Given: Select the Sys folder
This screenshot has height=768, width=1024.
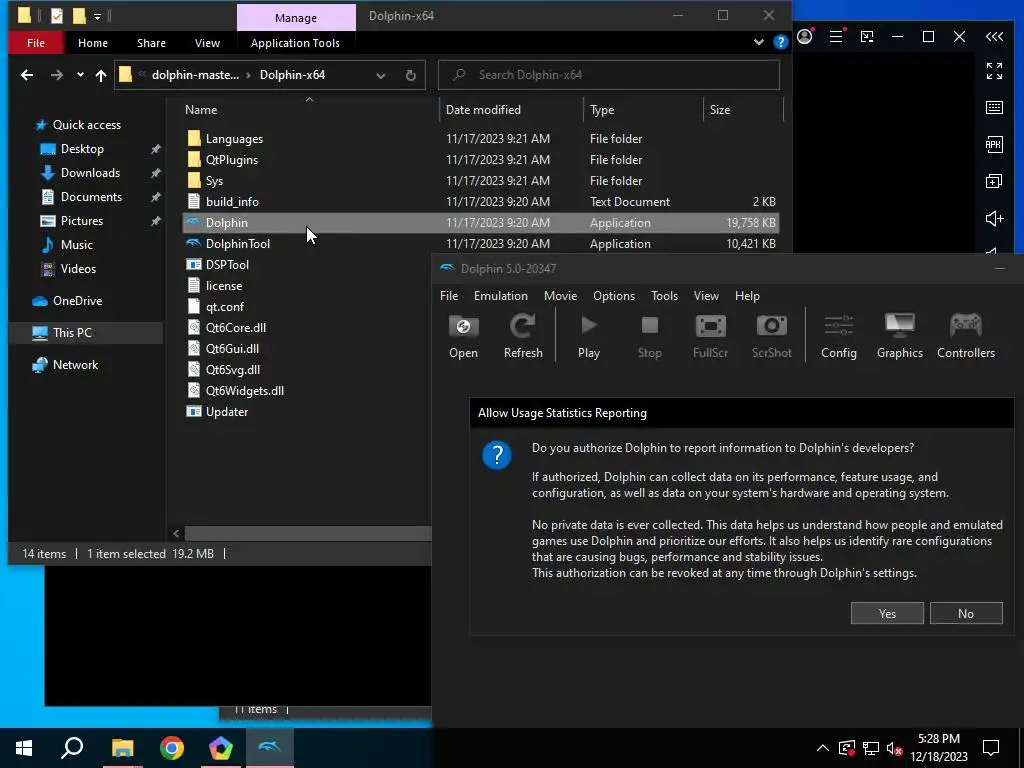Looking at the screenshot, I should (x=480, y=180).
